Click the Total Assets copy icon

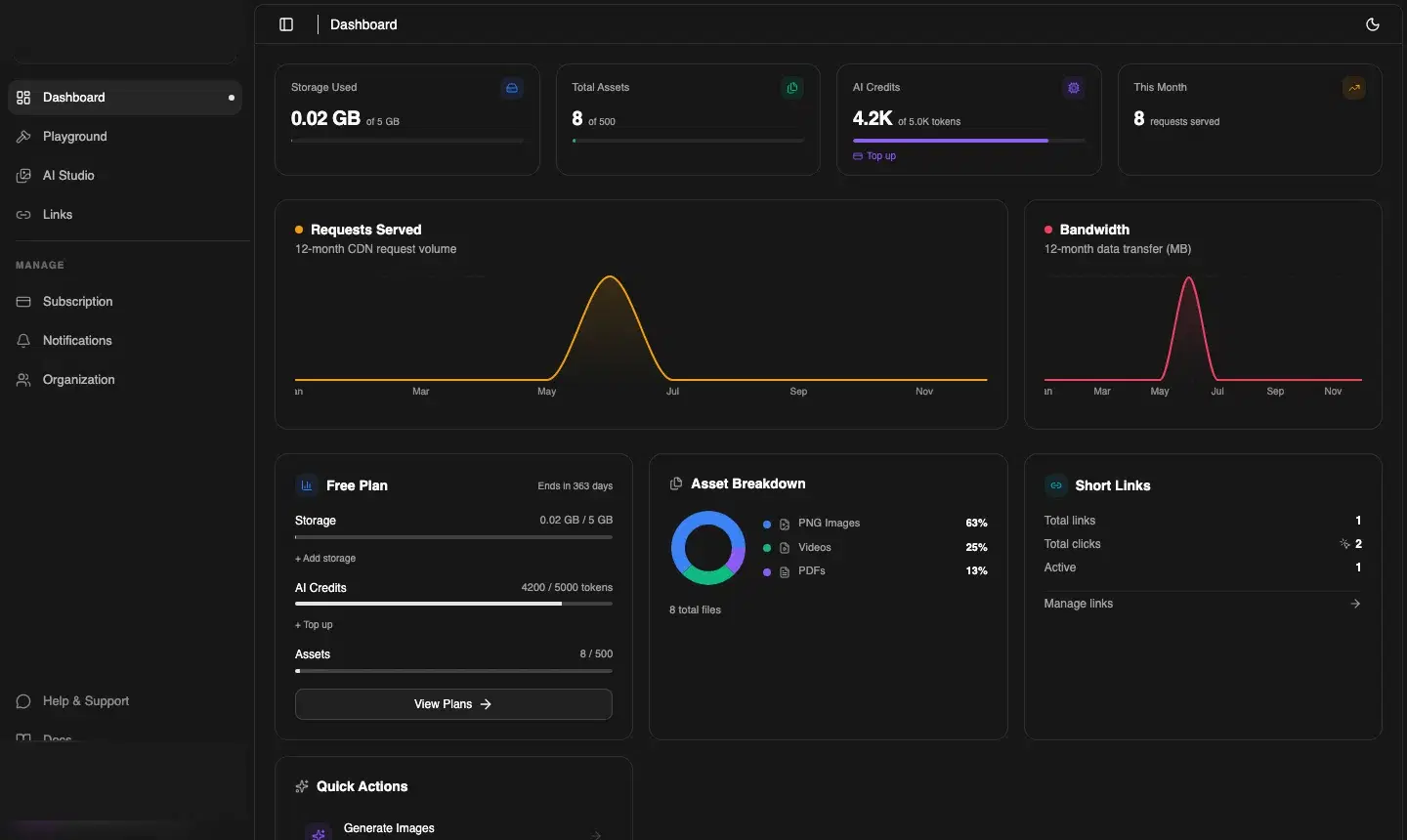point(792,88)
